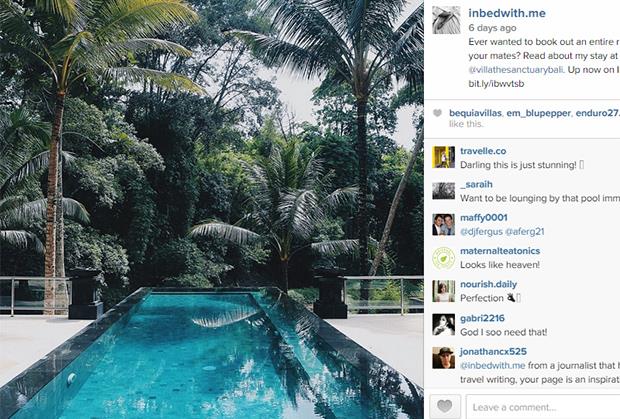620x419 pixels.
Task: Open jonathancx525 commenter avatar
Action: point(443,358)
